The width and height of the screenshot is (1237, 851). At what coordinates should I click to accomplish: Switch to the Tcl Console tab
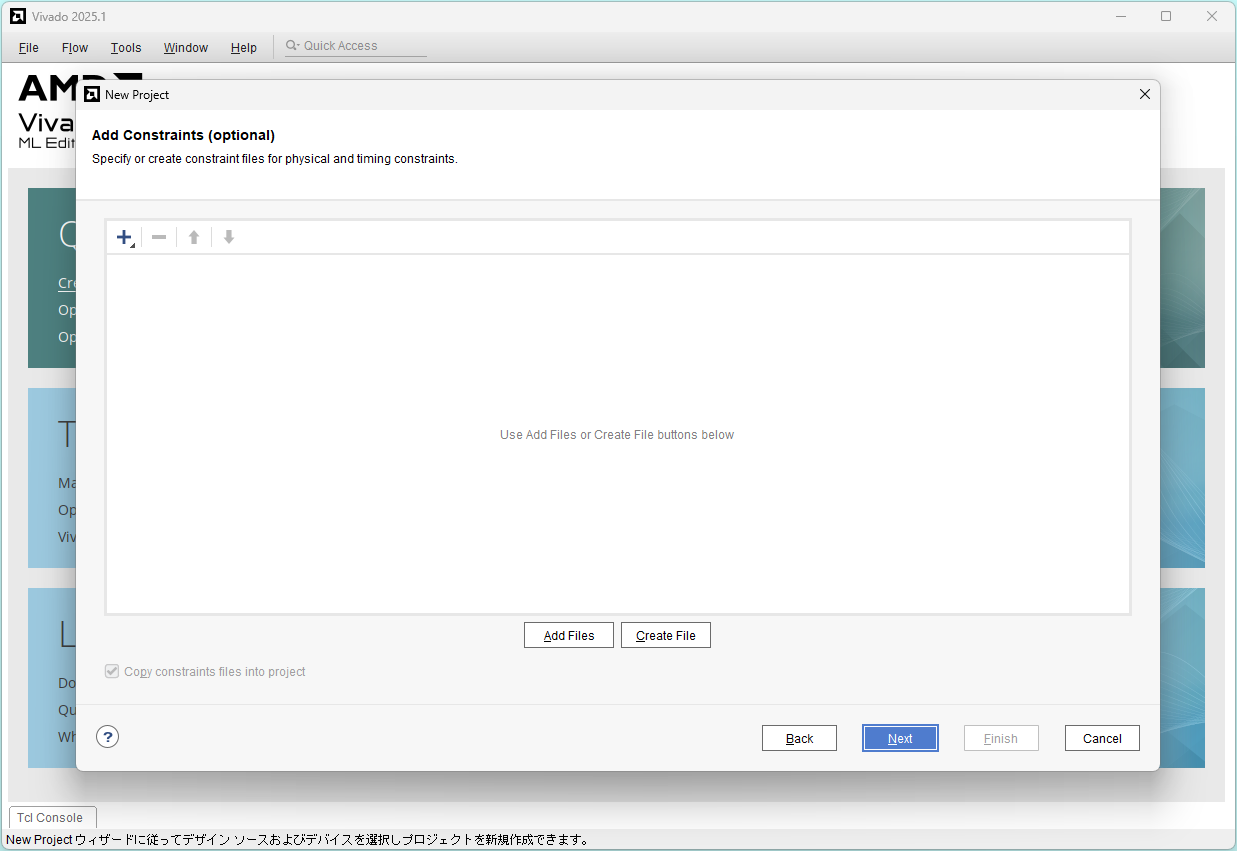point(50,817)
